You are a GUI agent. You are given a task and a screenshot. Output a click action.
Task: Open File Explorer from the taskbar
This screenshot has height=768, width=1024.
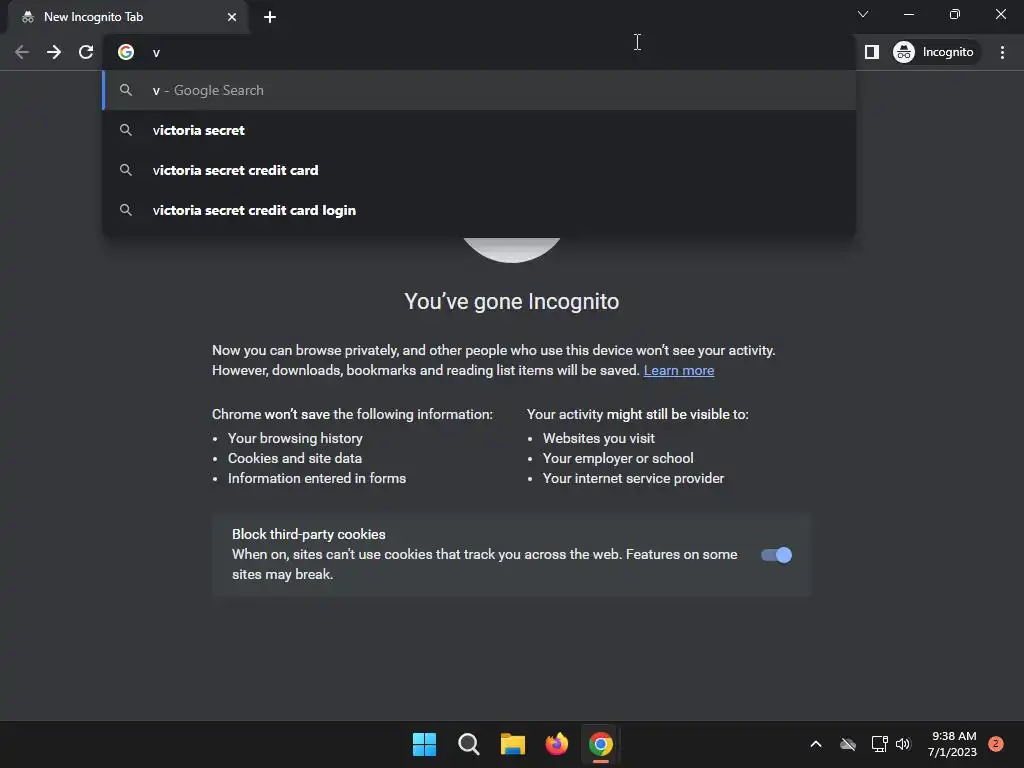point(513,744)
